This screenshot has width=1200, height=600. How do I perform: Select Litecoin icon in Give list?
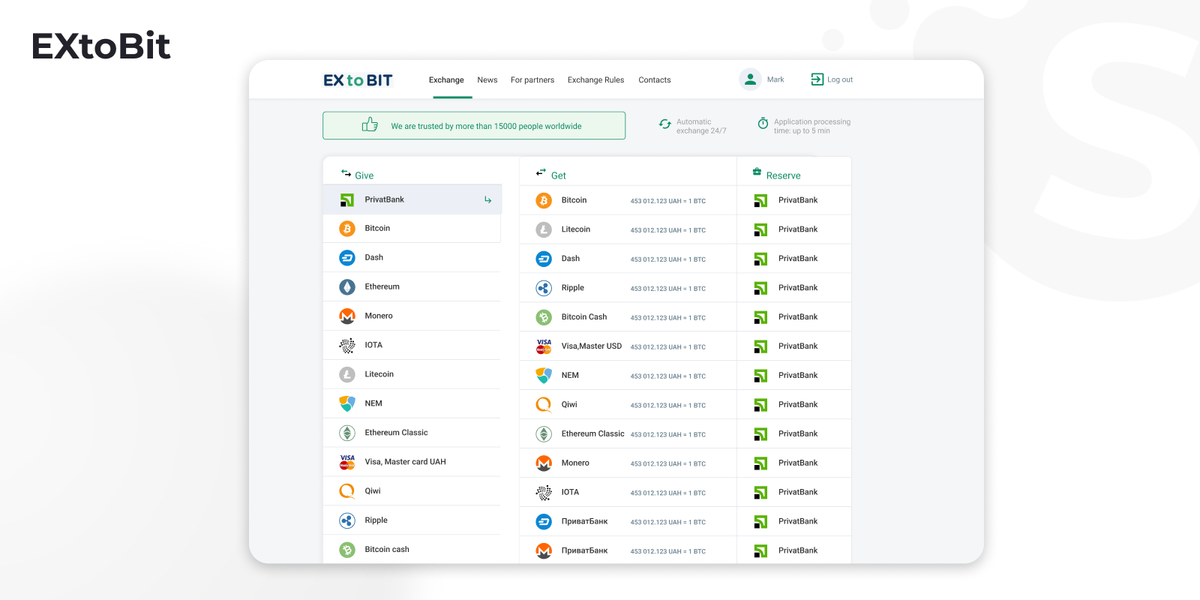347,374
